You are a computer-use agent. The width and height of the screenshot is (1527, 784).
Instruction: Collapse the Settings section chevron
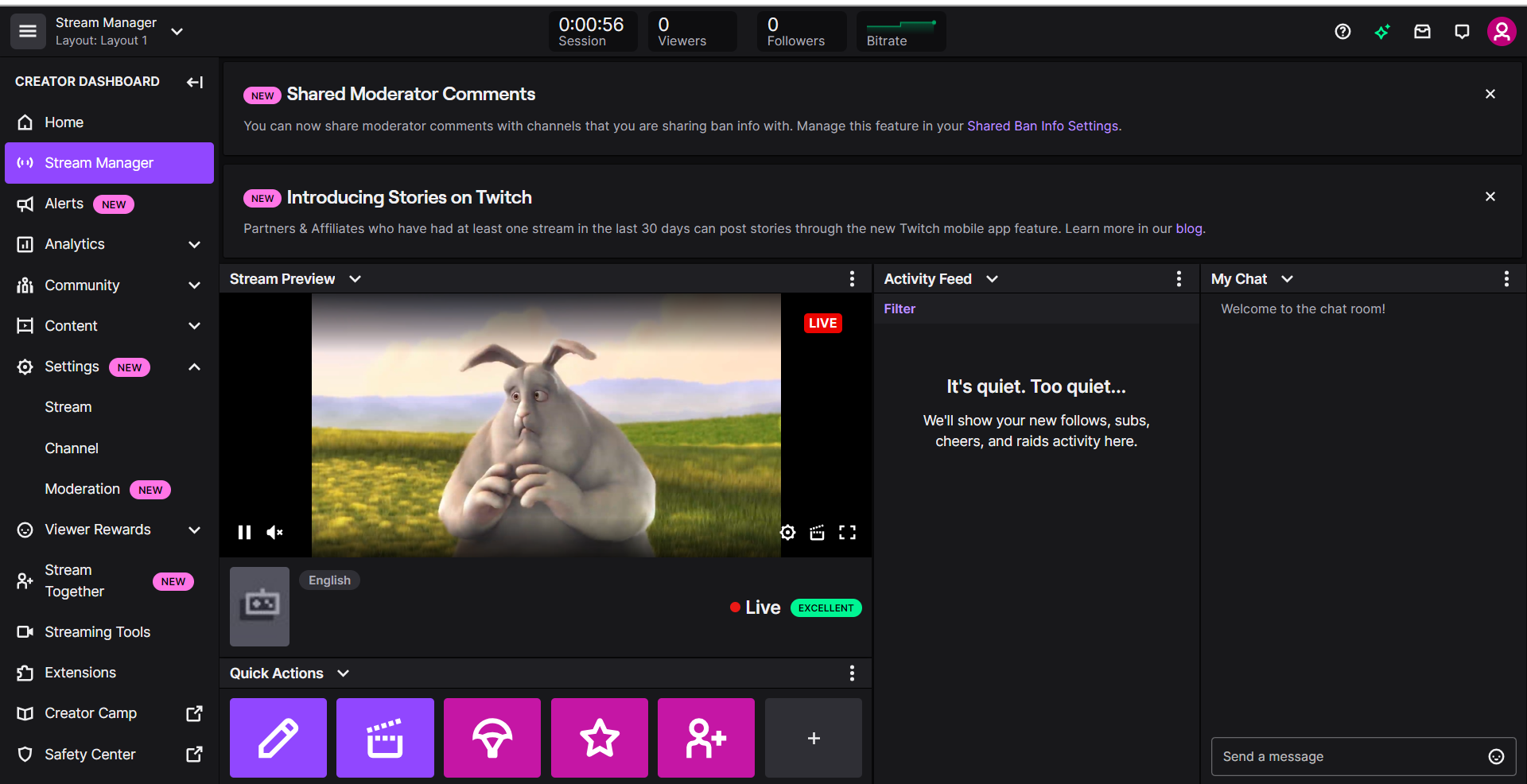pos(194,367)
